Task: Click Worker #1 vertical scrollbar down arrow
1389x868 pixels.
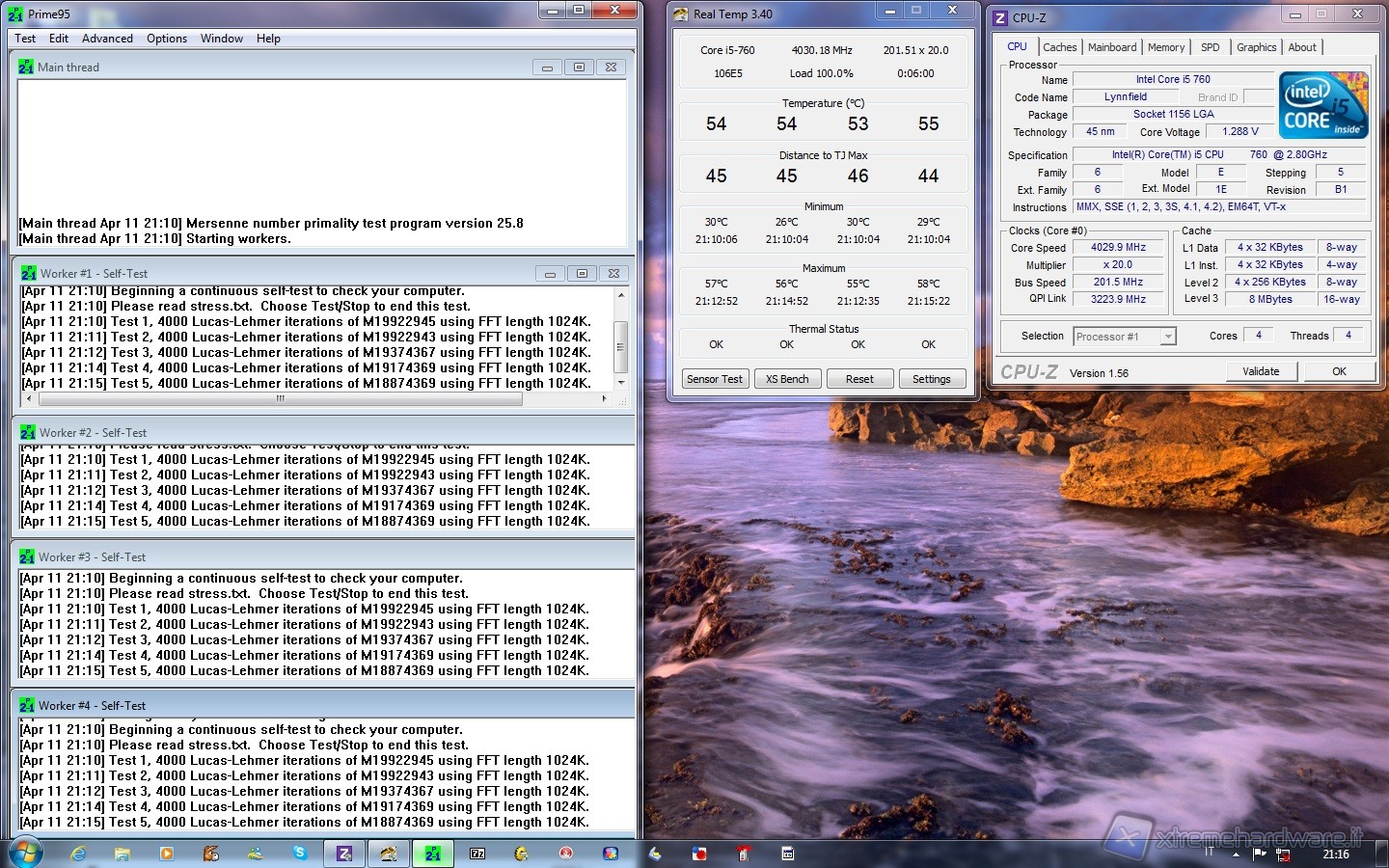Action: click(621, 383)
